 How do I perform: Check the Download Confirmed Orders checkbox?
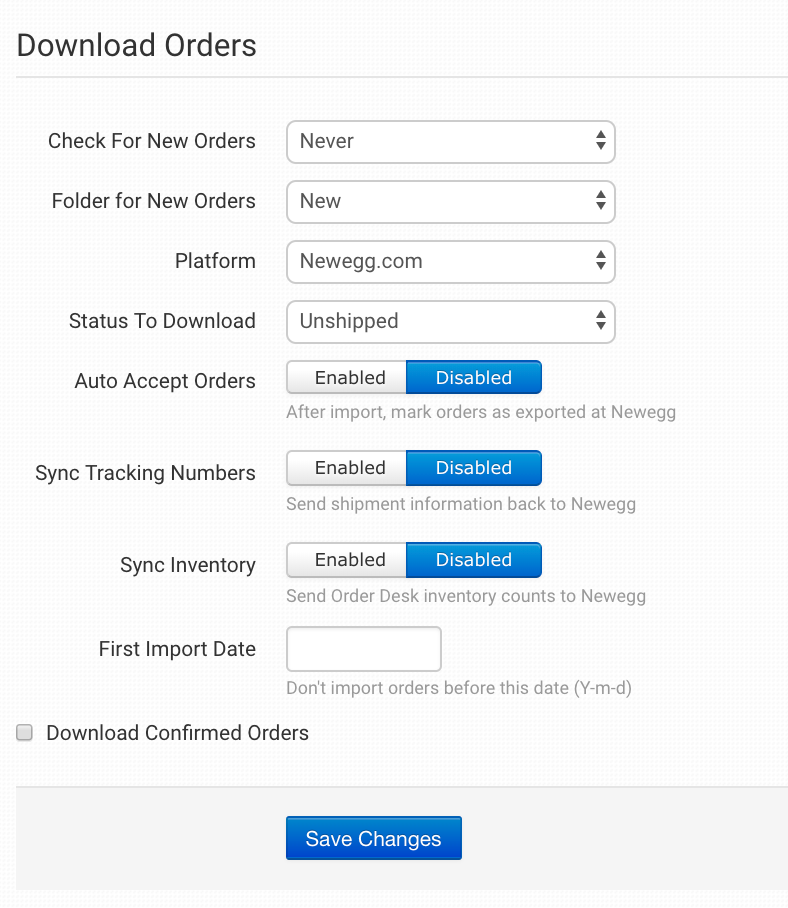click(x=25, y=733)
